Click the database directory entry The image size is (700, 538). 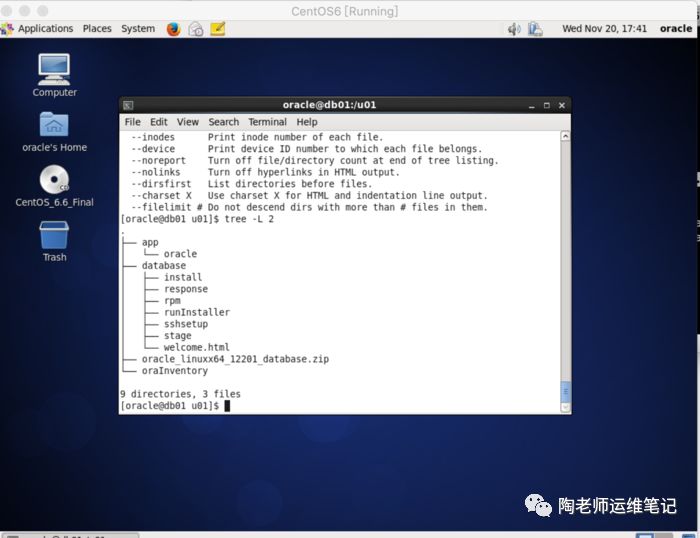tap(163, 265)
